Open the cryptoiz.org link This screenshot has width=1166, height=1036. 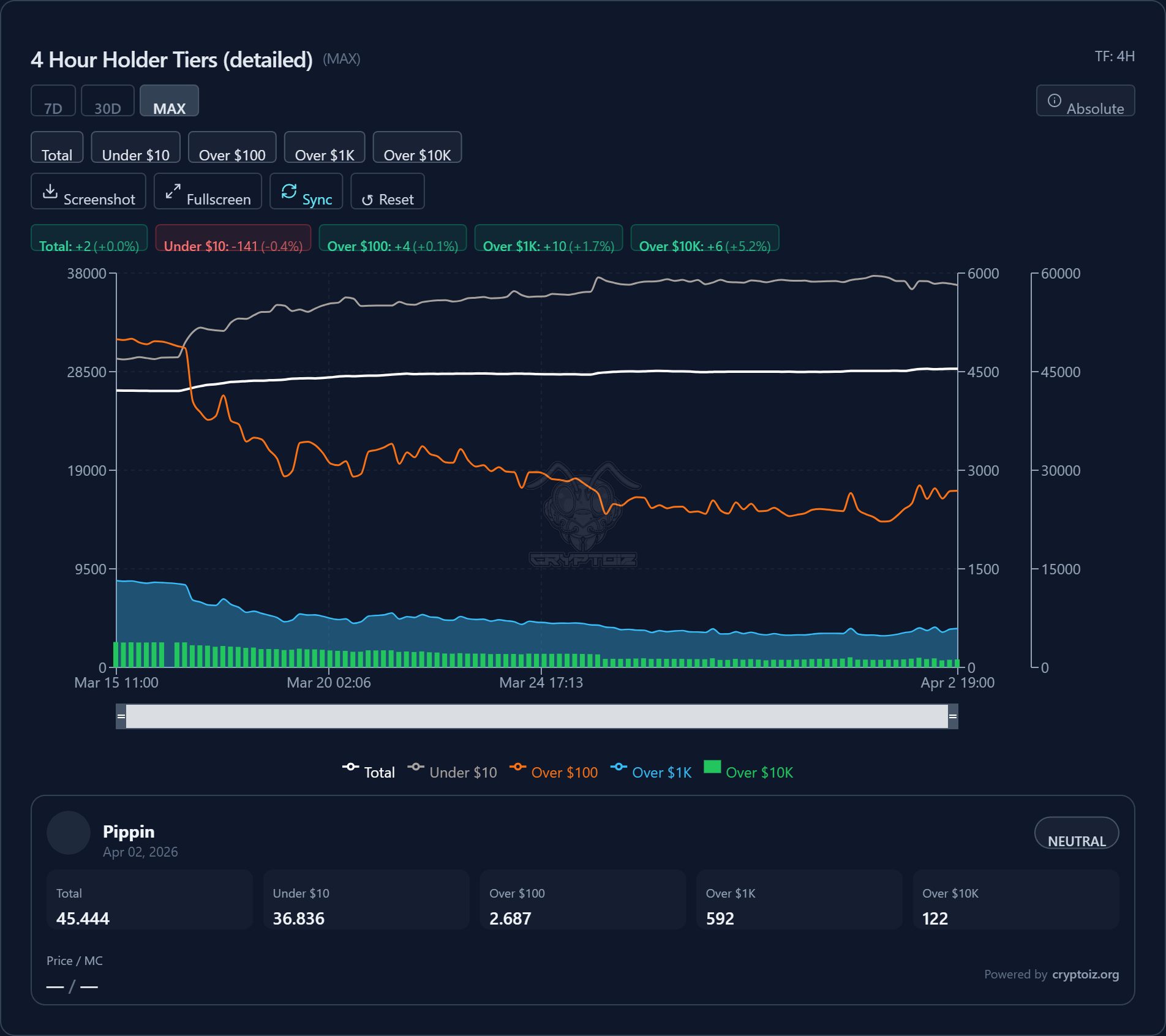(1085, 974)
